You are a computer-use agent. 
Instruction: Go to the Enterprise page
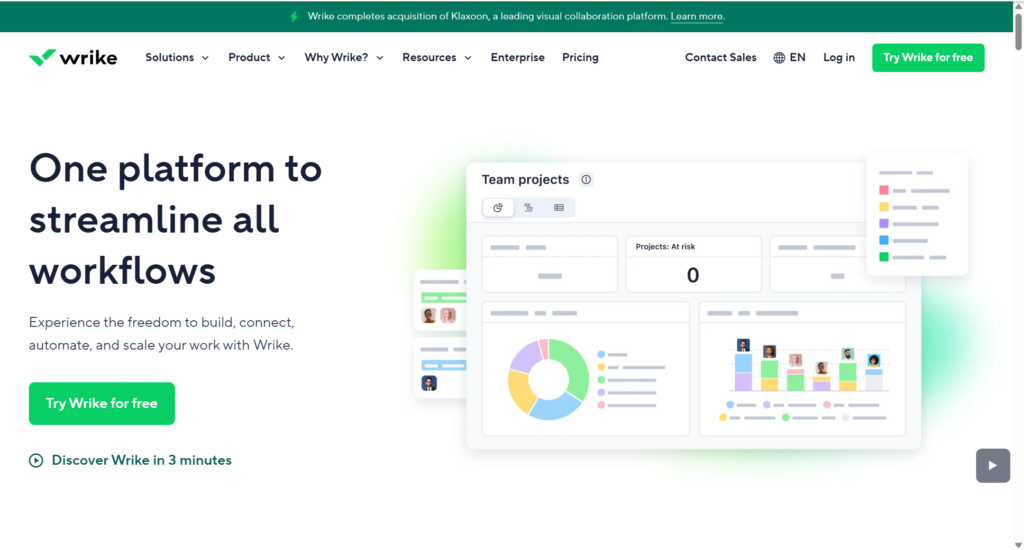pos(517,58)
